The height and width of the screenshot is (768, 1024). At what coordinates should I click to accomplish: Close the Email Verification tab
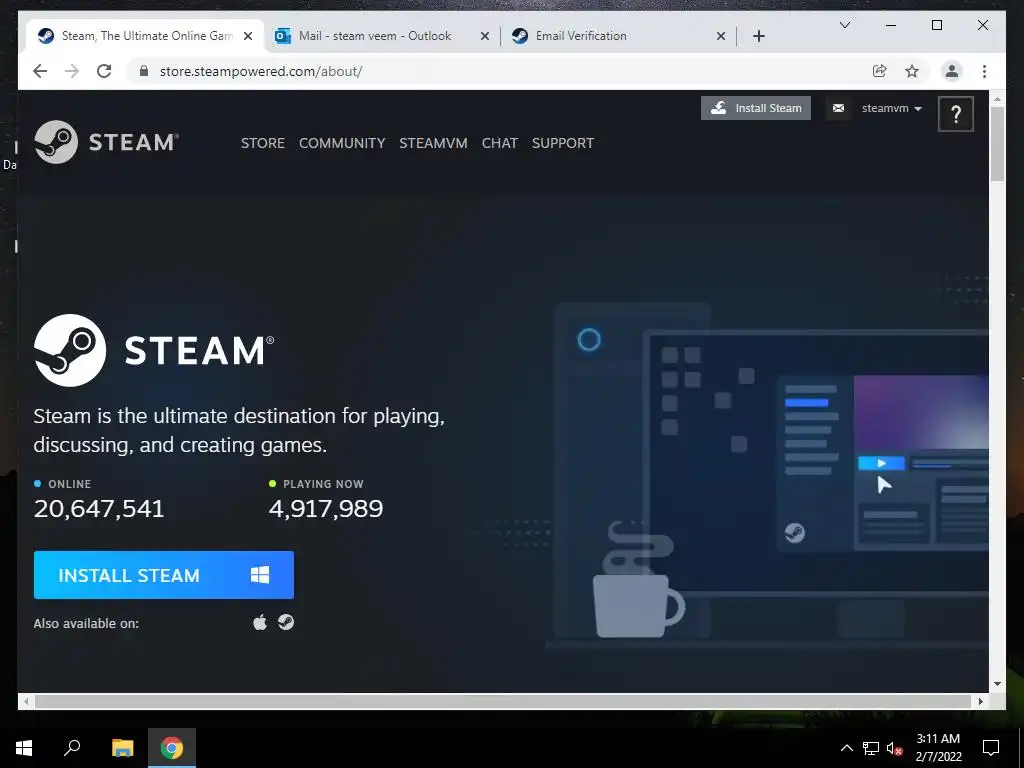(721, 36)
